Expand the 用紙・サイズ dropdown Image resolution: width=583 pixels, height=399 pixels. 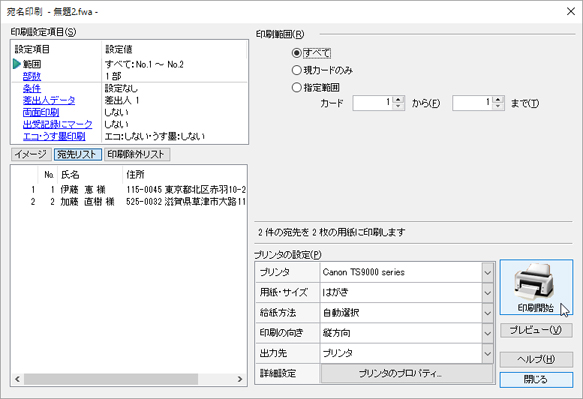click(487, 293)
